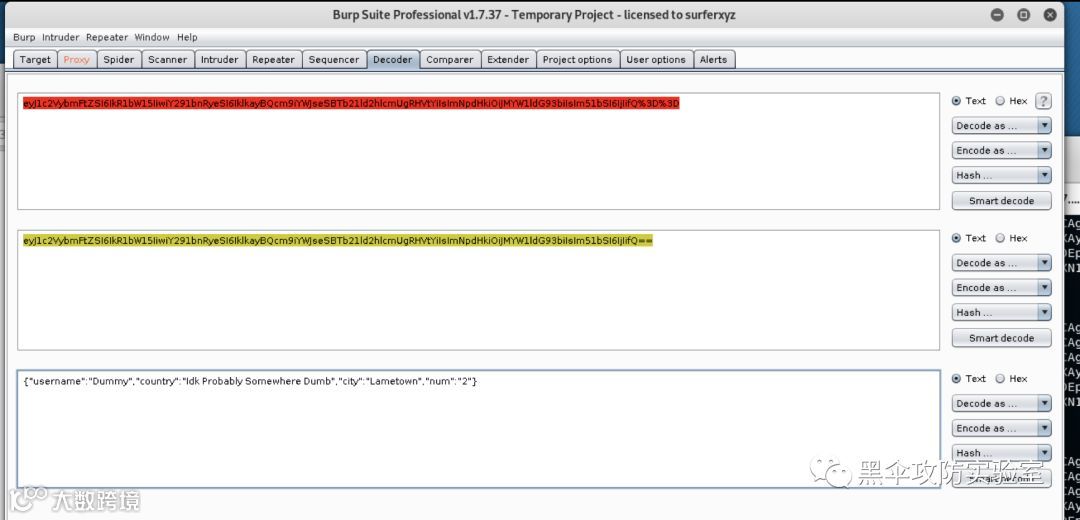1080x520 pixels.
Task: Switch to the Extender tab
Action: pyautogui.click(x=508, y=59)
